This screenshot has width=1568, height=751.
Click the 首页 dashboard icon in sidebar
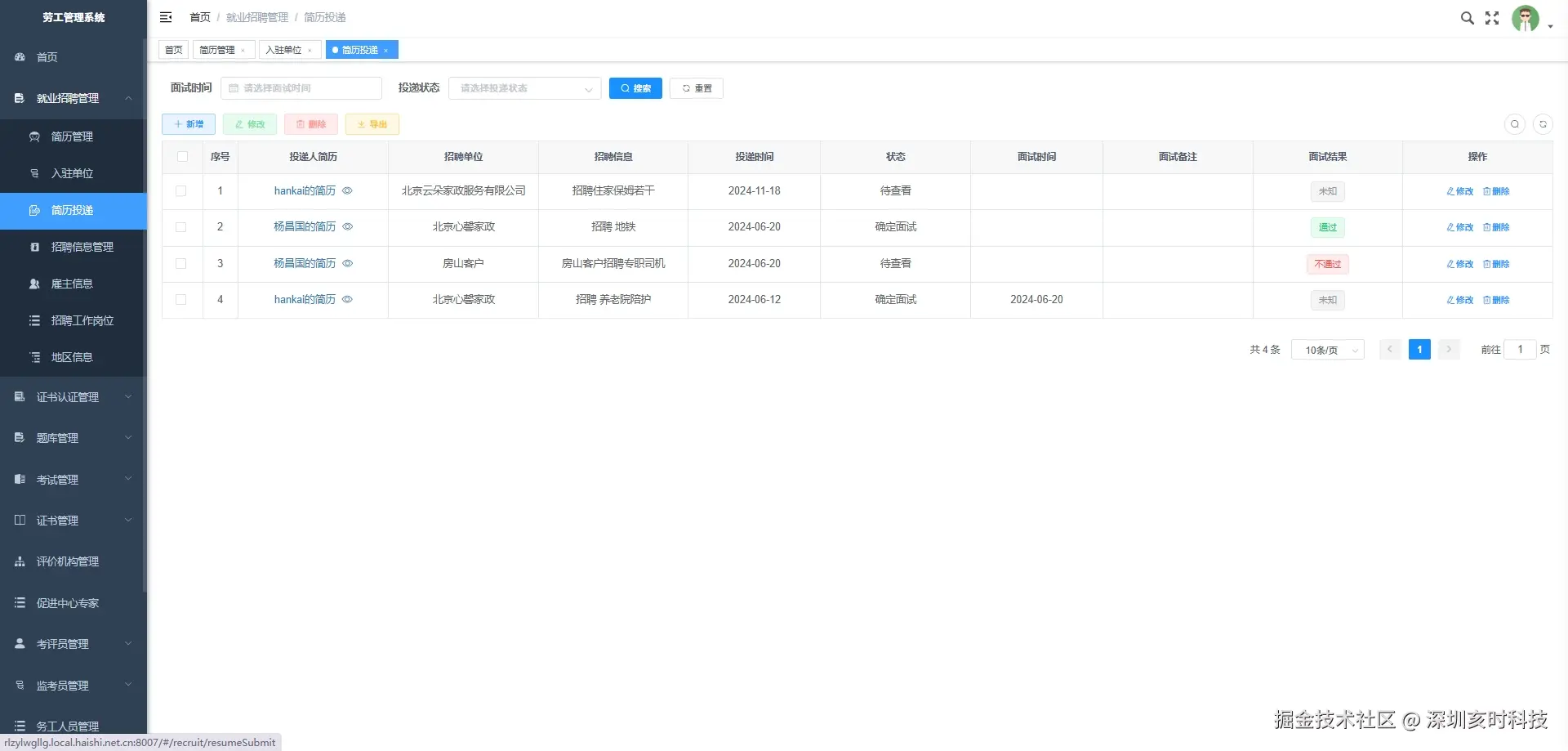[20, 57]
